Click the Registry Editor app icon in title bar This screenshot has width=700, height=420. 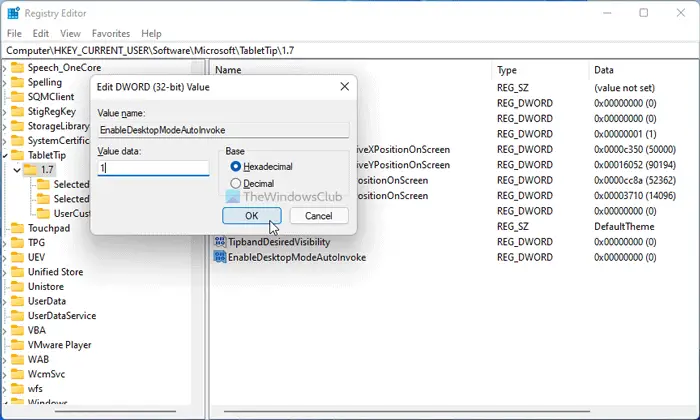pyautogui.click(x=13, y=13)
